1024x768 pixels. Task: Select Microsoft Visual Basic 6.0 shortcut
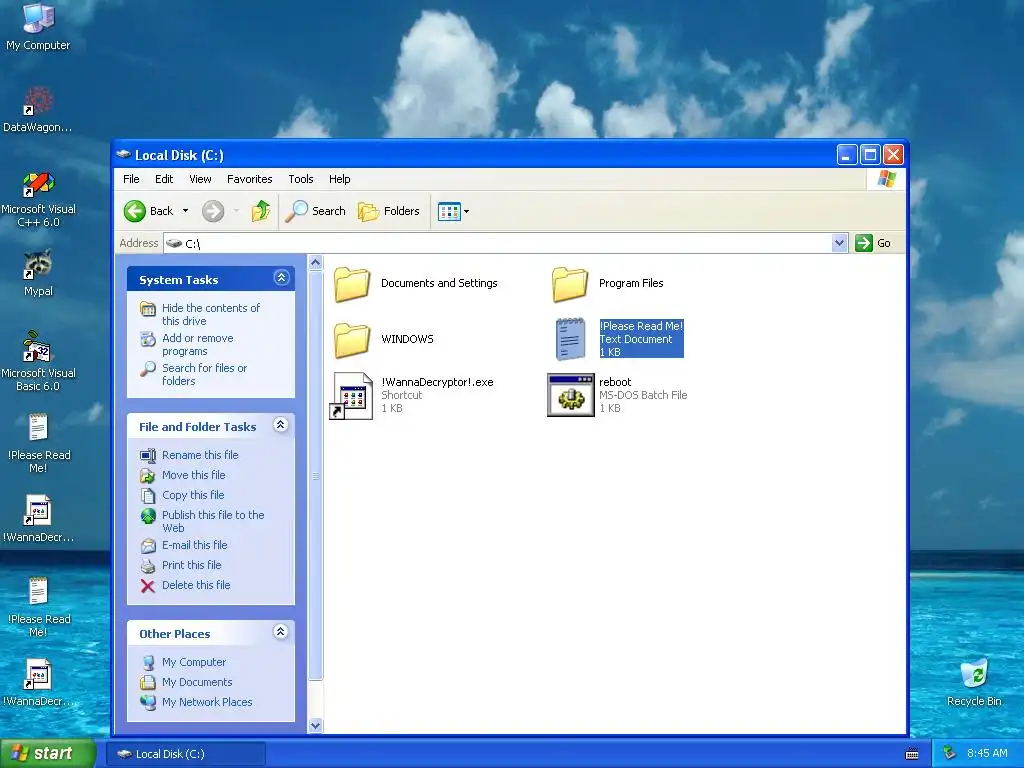pos(38,361)
